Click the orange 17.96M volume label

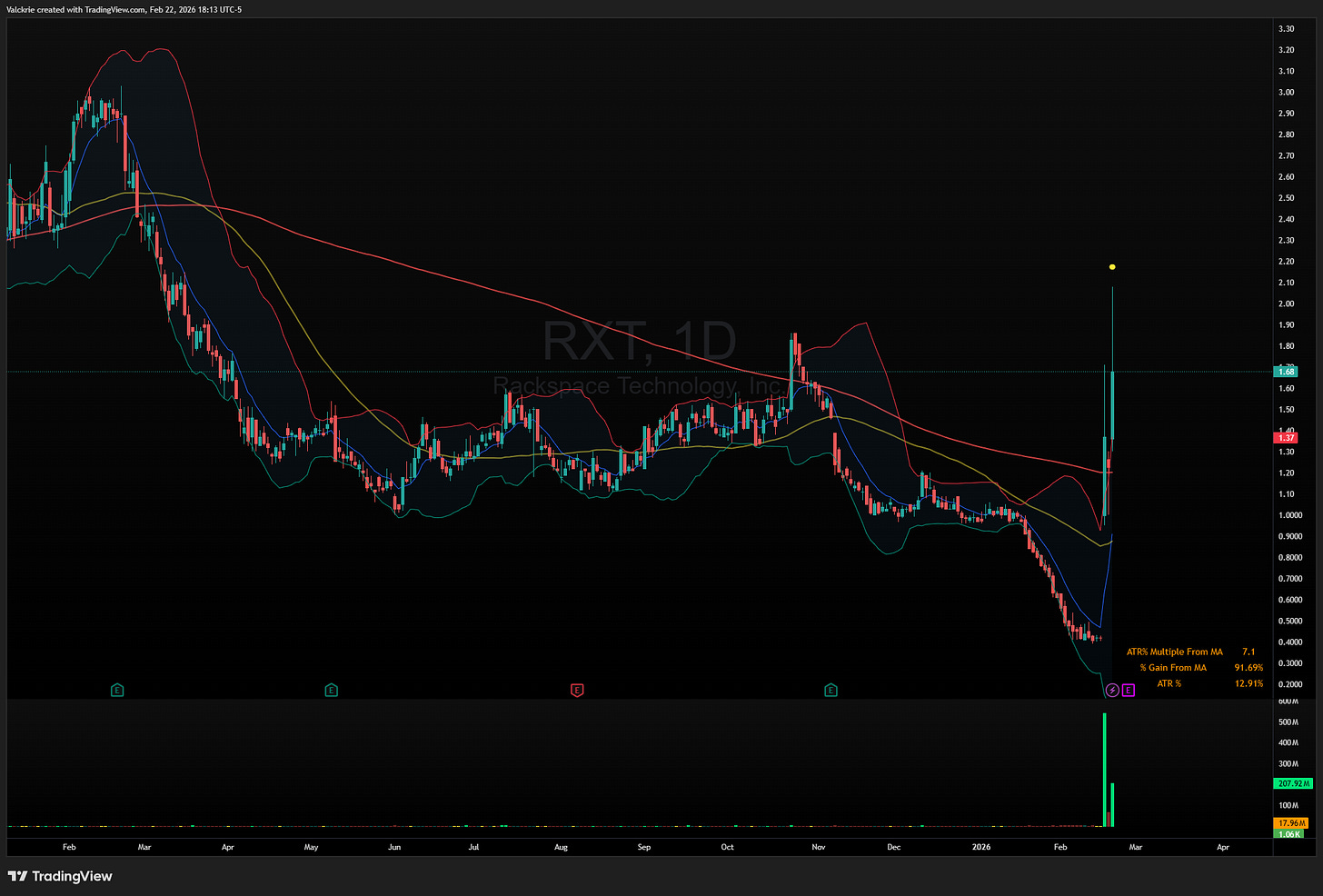tap(1291, 823)
